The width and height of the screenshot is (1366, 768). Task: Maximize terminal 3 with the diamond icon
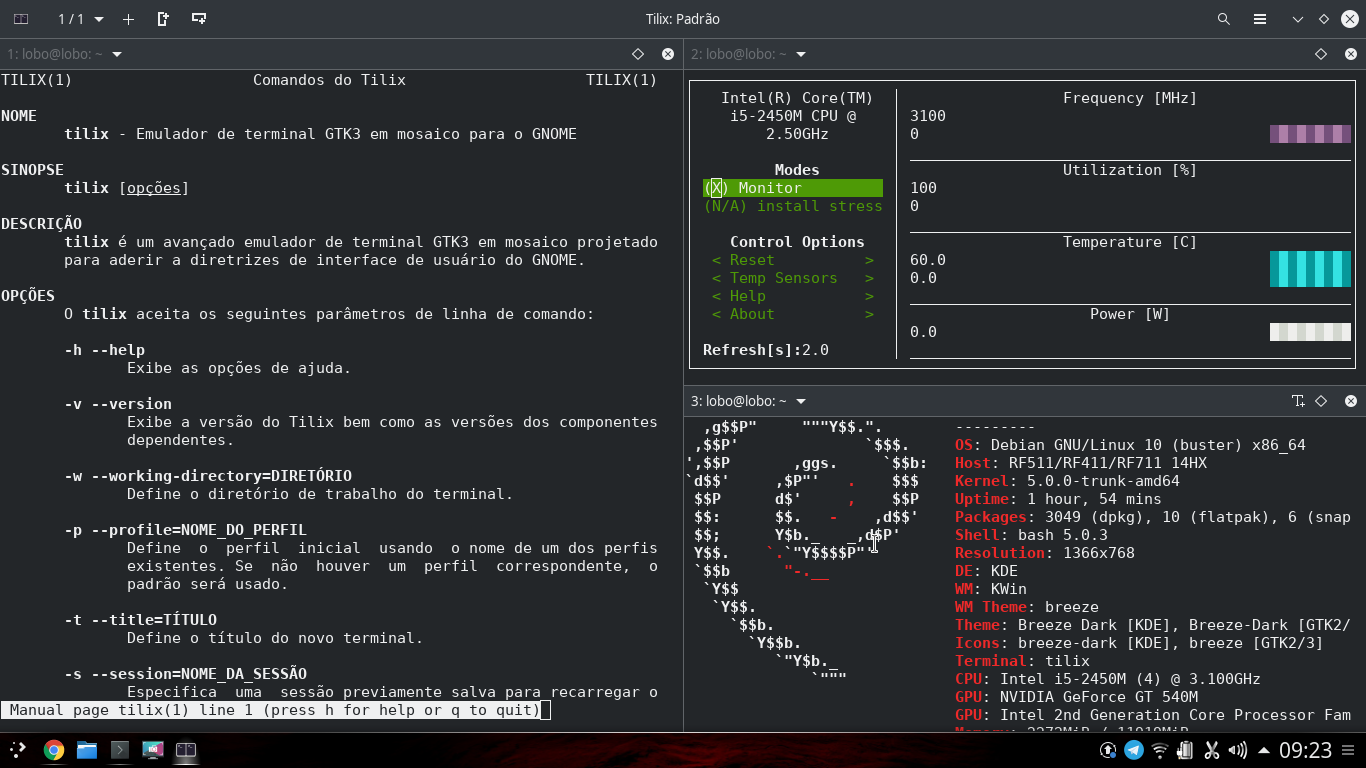coord(1321,400)
